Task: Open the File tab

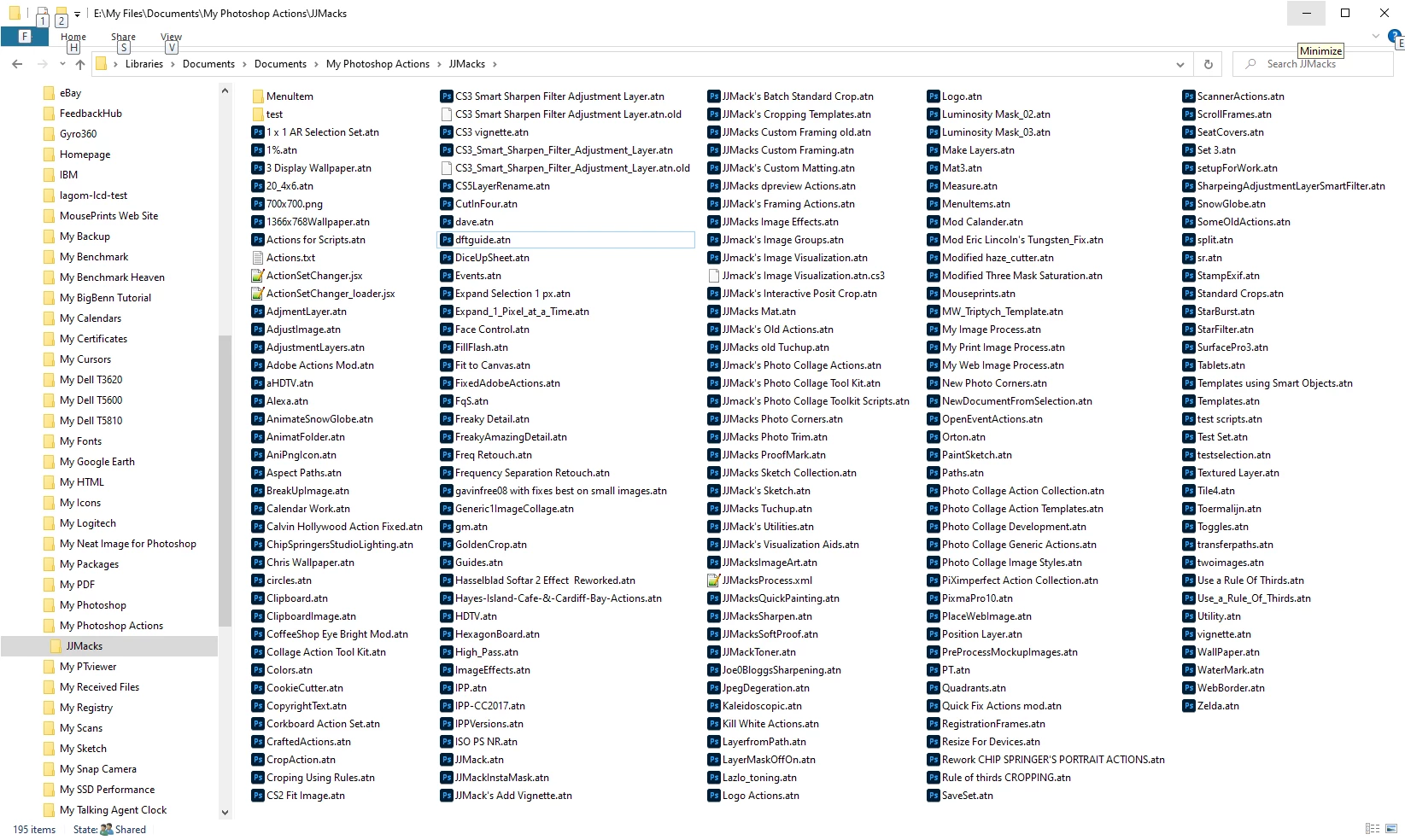Action: [24, 37]
